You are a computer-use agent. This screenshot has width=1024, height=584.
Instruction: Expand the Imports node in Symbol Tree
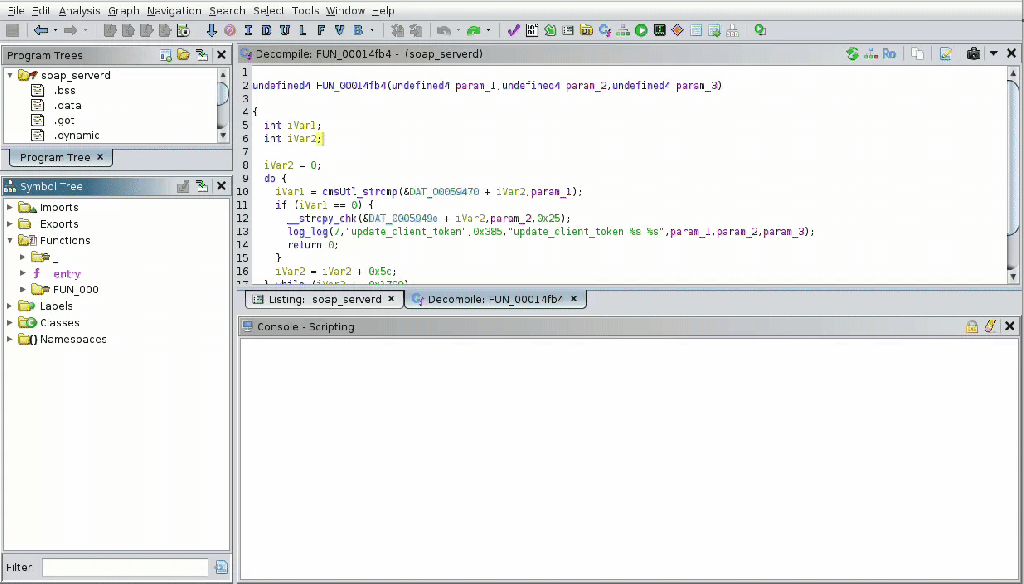point(10,207)
